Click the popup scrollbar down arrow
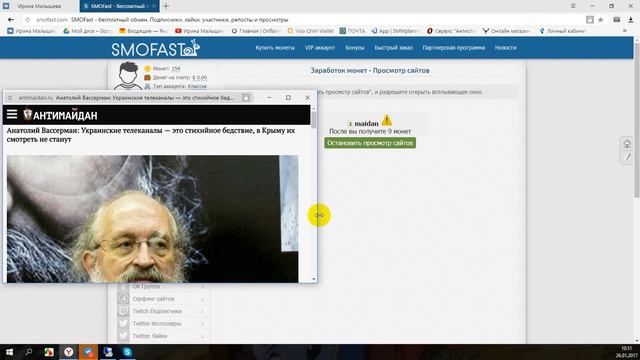The width and height of the screenshot is (640, 360). pos(313,279)
